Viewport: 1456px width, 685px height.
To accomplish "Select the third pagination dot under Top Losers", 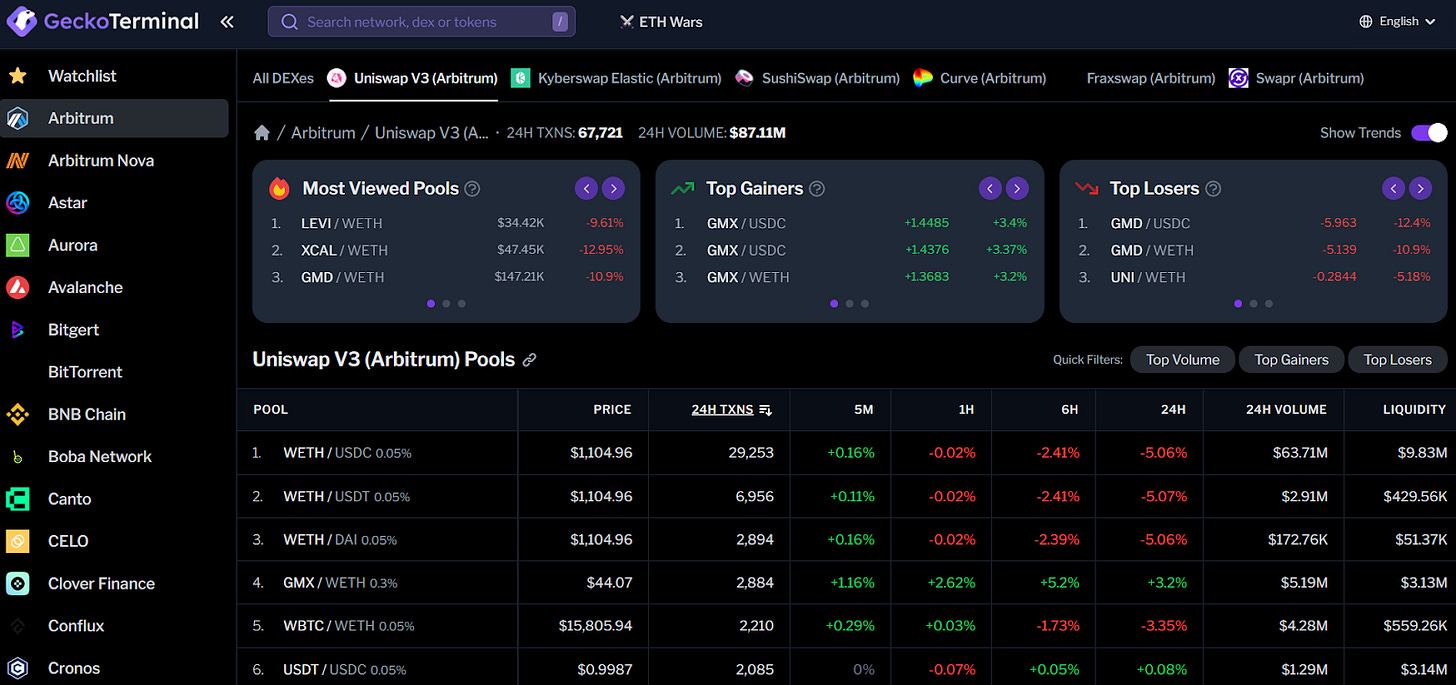I will (1268, 303).
